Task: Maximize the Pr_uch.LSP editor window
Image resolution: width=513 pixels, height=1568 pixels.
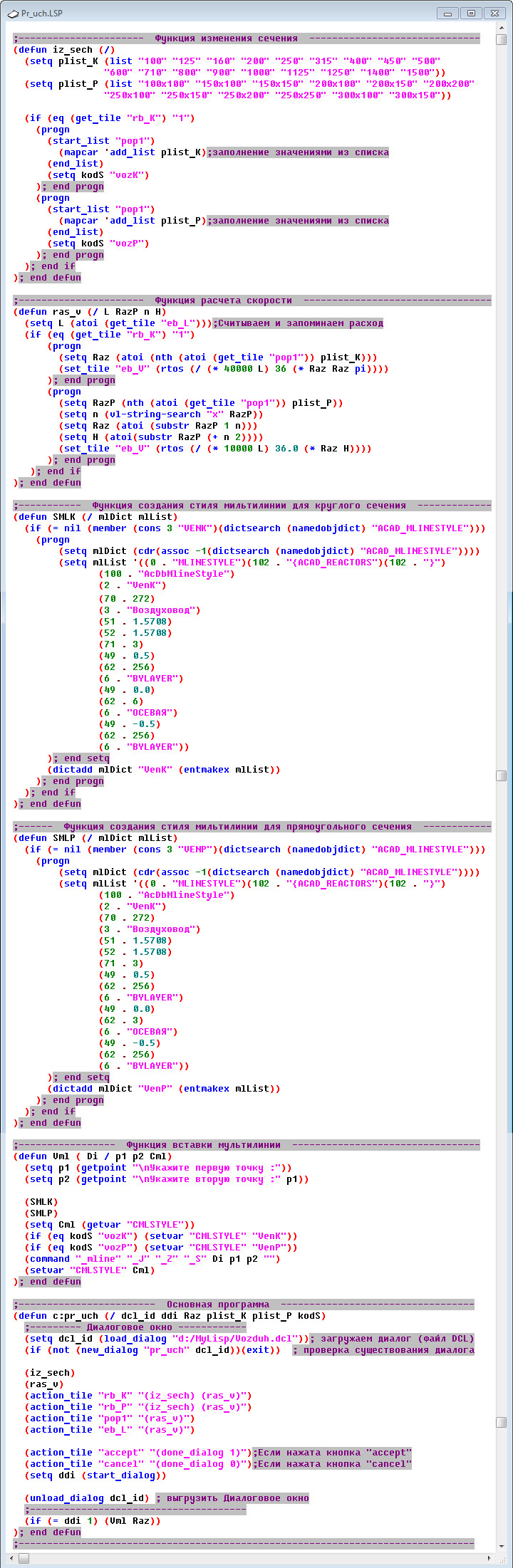Action: pyautogui.click(x=470, y=13)
